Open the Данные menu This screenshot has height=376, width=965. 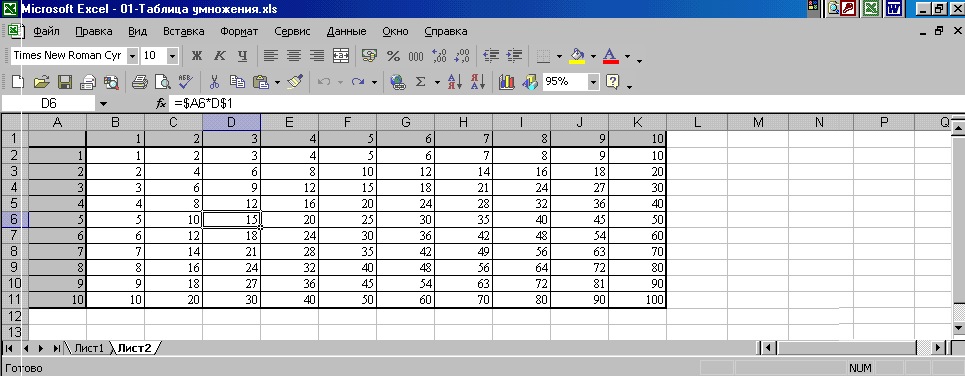346,31
